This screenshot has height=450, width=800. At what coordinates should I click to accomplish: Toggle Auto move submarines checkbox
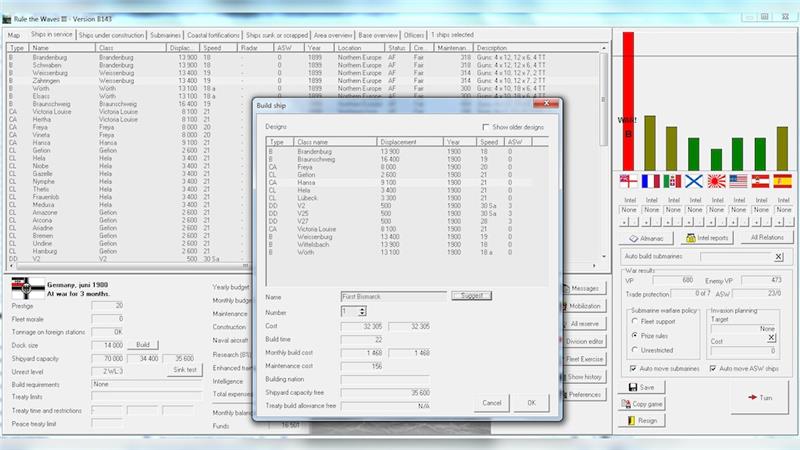coord(633,368)
